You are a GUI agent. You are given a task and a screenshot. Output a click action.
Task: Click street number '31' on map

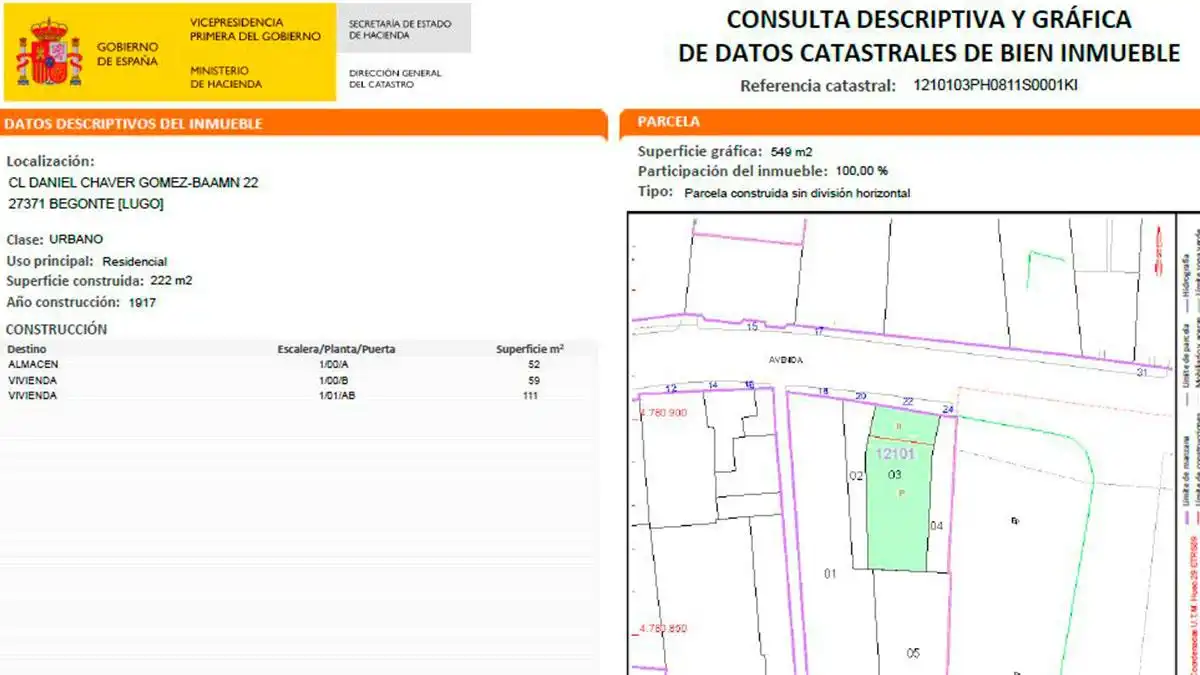(x=1142, y=373)
